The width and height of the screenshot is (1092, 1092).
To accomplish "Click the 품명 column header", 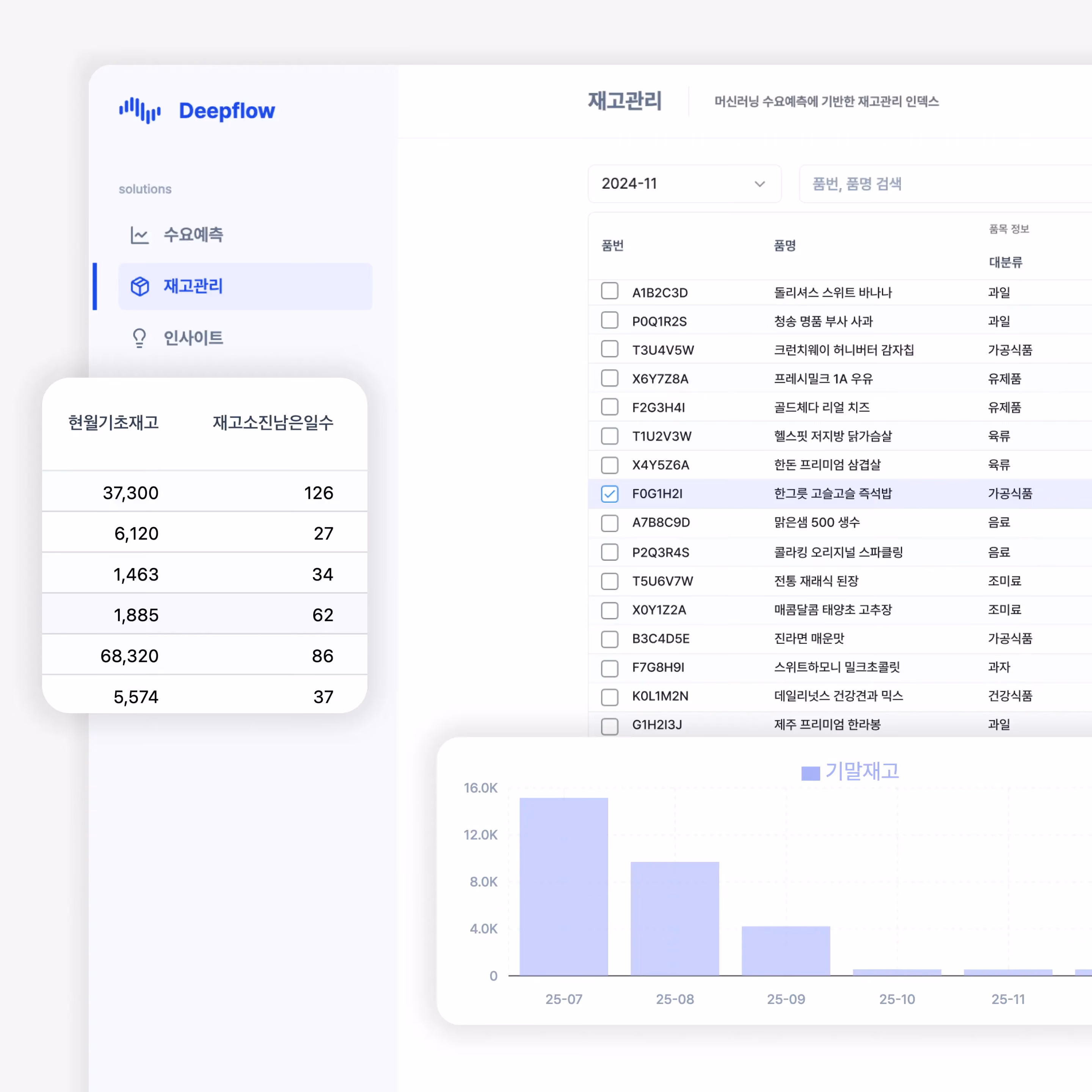I will pyautogui.click(x=785, y=245).
